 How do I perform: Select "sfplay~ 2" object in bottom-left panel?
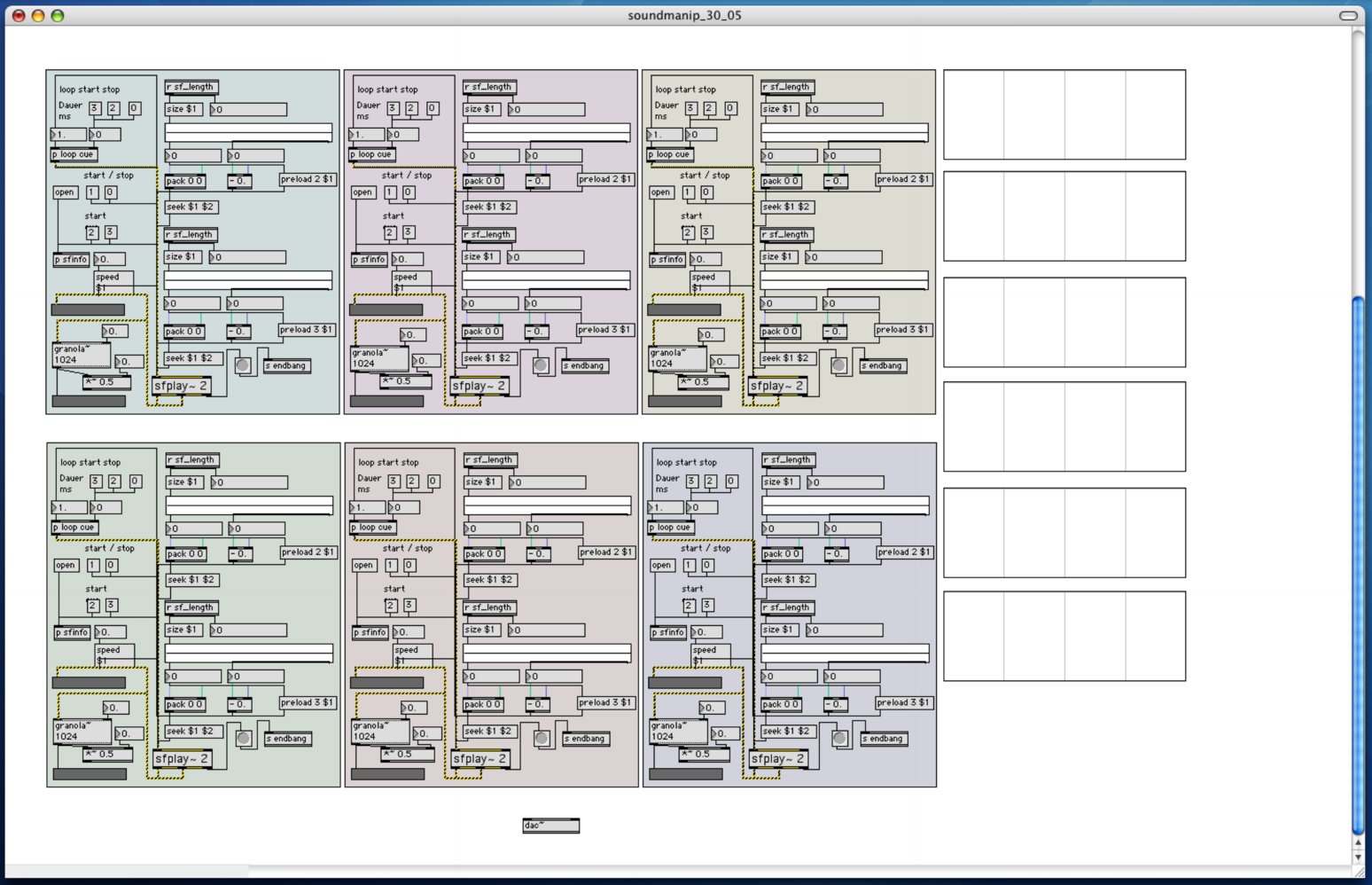point(182,758)
